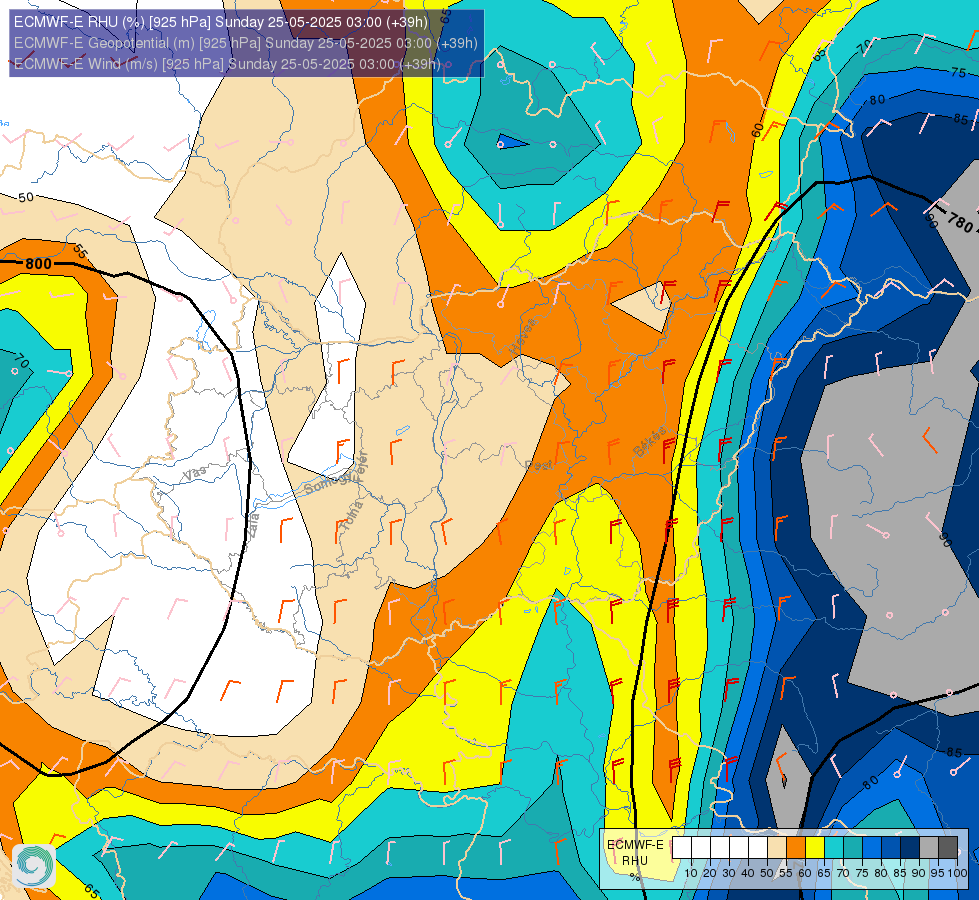Pick the beige 50–55% legend swatch

[x=777, y=847]
